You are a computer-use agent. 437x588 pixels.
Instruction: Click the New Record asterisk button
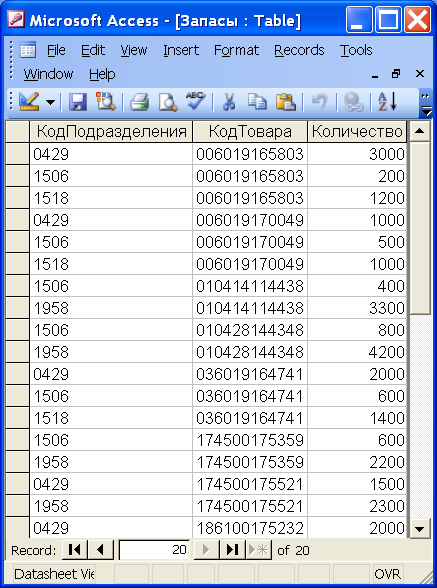(258, 550)
